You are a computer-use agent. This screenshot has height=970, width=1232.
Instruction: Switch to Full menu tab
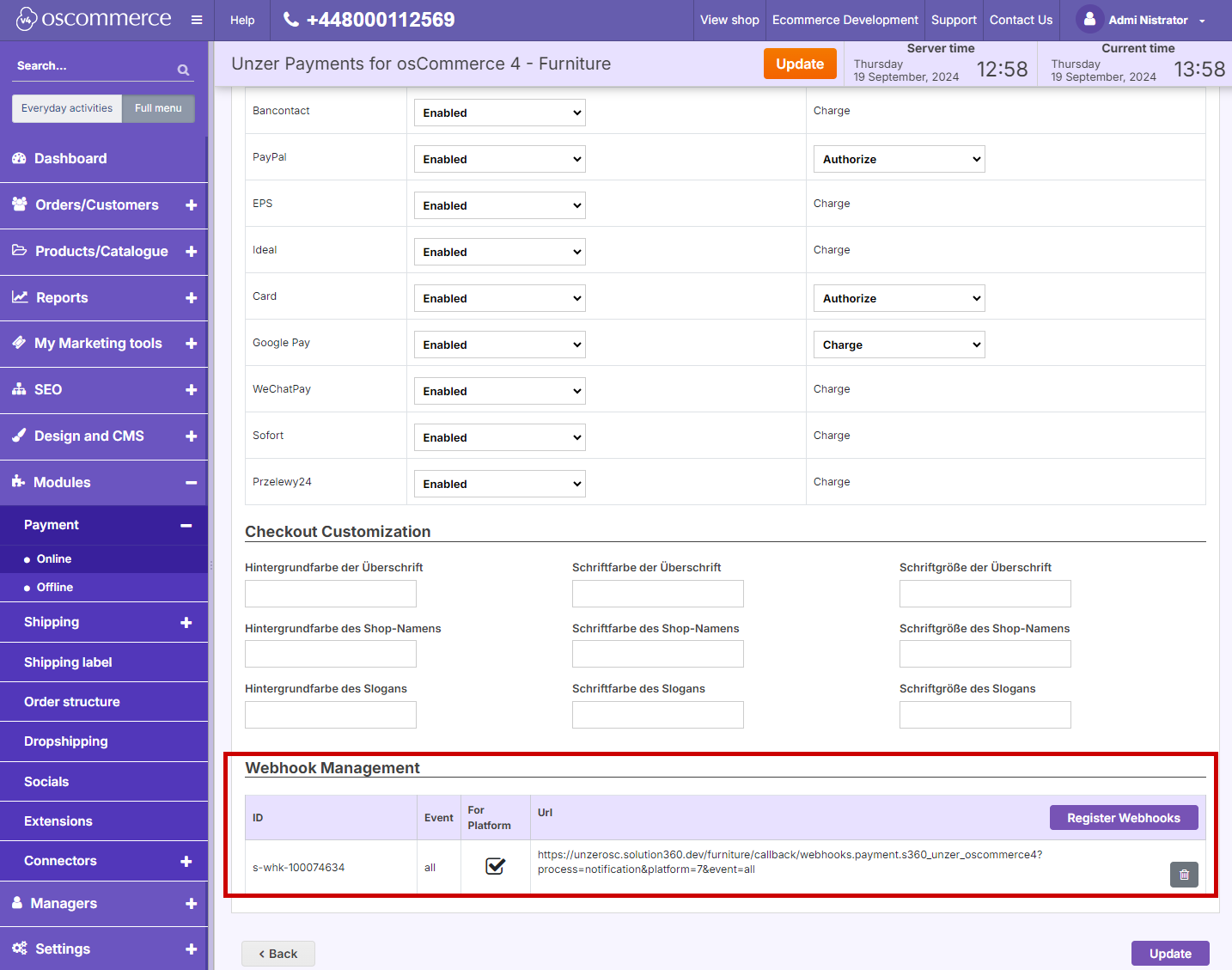pos(158,108)
